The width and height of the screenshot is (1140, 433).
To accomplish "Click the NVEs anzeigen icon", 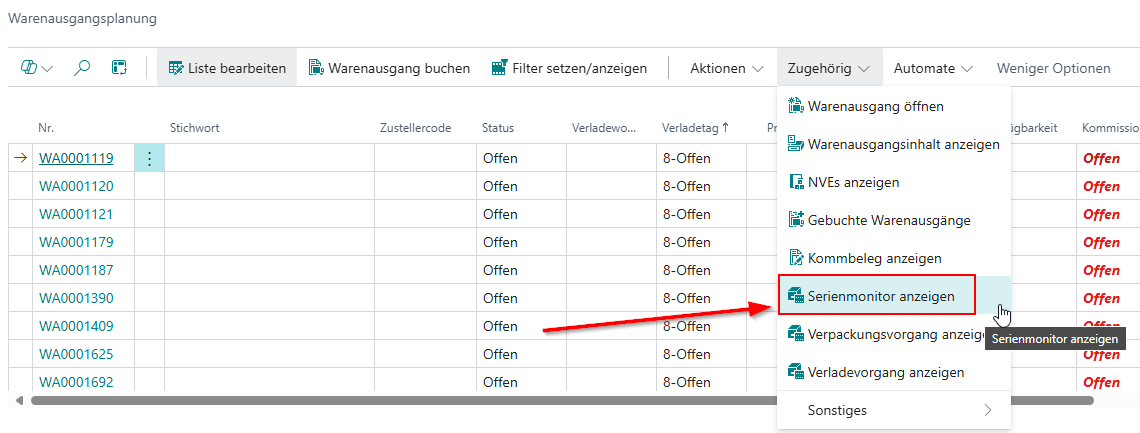I will point(797,182).
